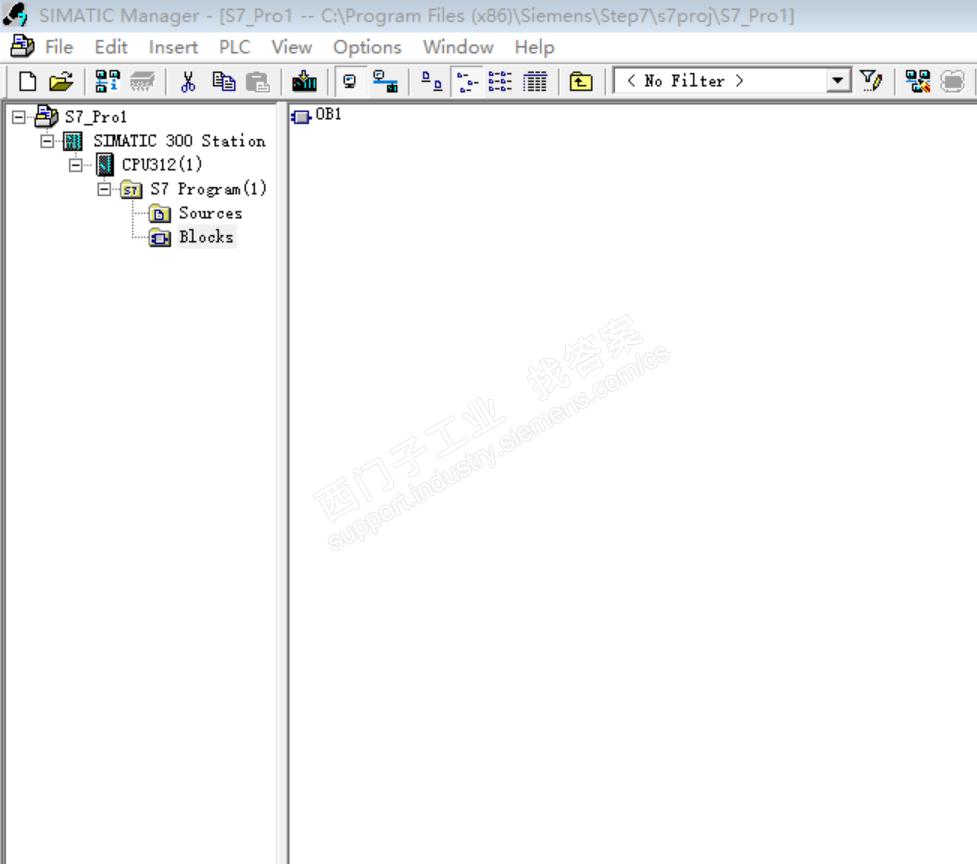Click the Up One Level folder icon
The width and height of the screenshot is (977, 864).
(581, 82)
